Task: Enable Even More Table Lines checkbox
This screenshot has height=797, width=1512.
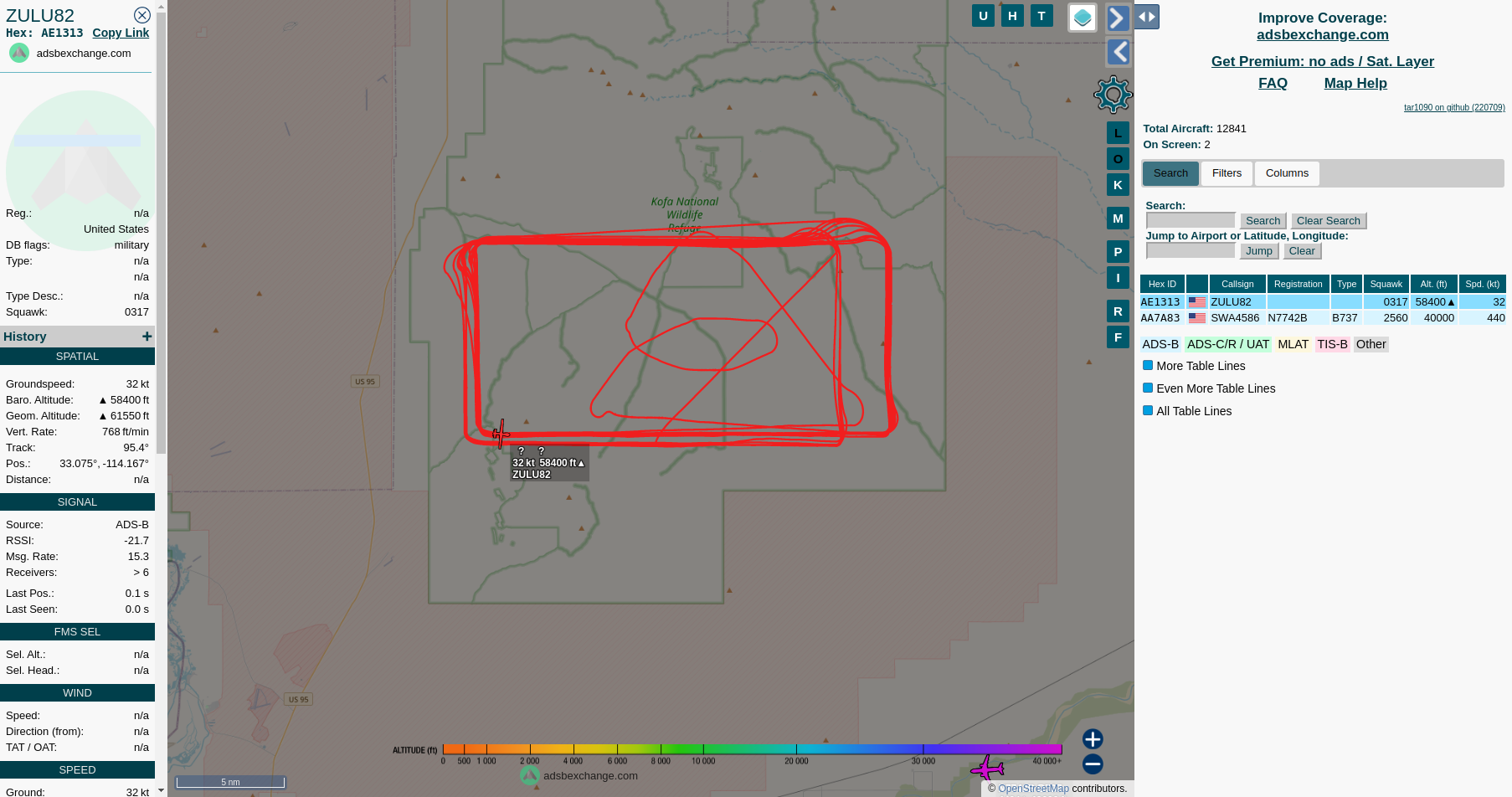Action: 1148,388
